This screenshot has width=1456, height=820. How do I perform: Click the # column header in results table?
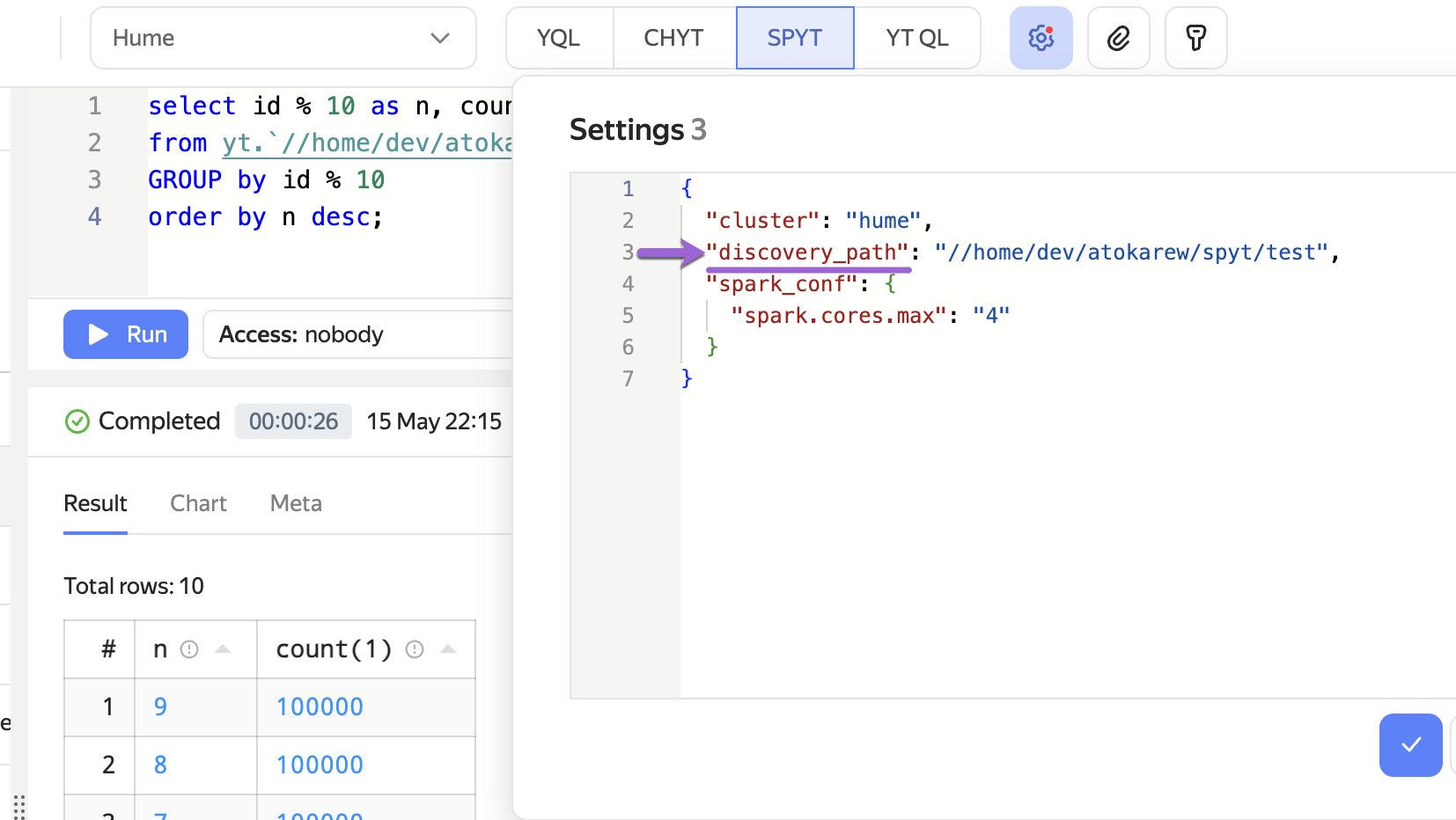click(x=108, y=649)
